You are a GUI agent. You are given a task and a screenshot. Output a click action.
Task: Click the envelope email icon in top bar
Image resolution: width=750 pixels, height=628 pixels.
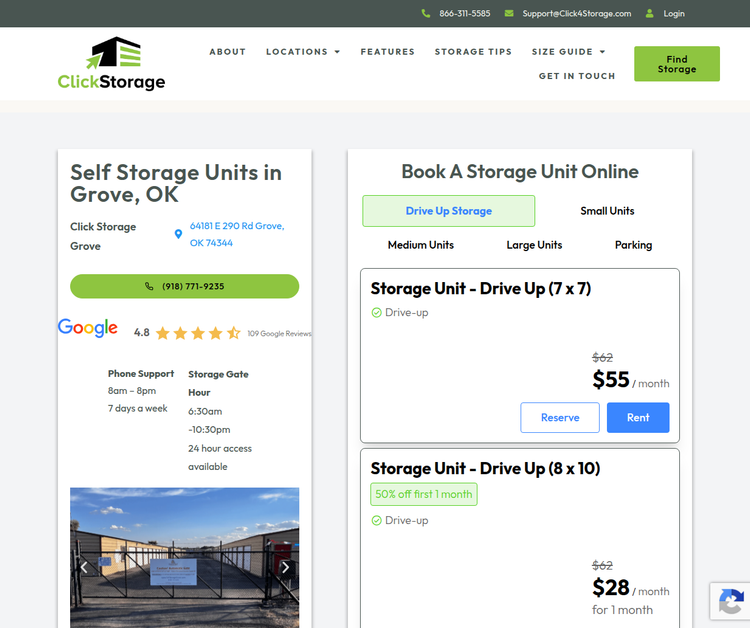[x=509, y=13]
